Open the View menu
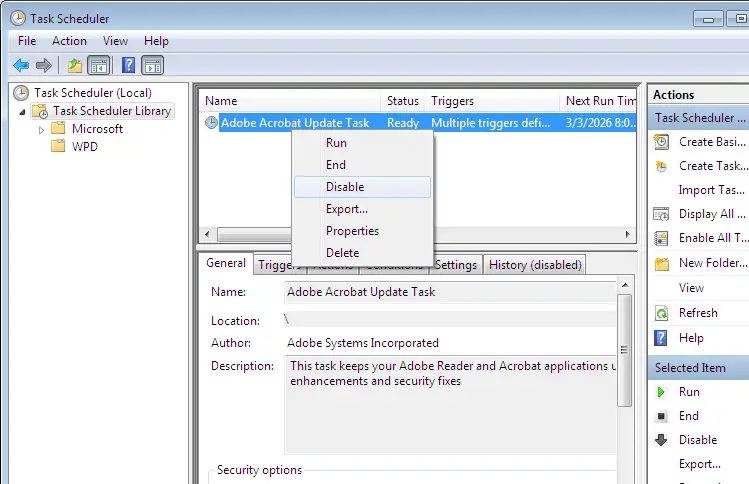 click(115, 41)
